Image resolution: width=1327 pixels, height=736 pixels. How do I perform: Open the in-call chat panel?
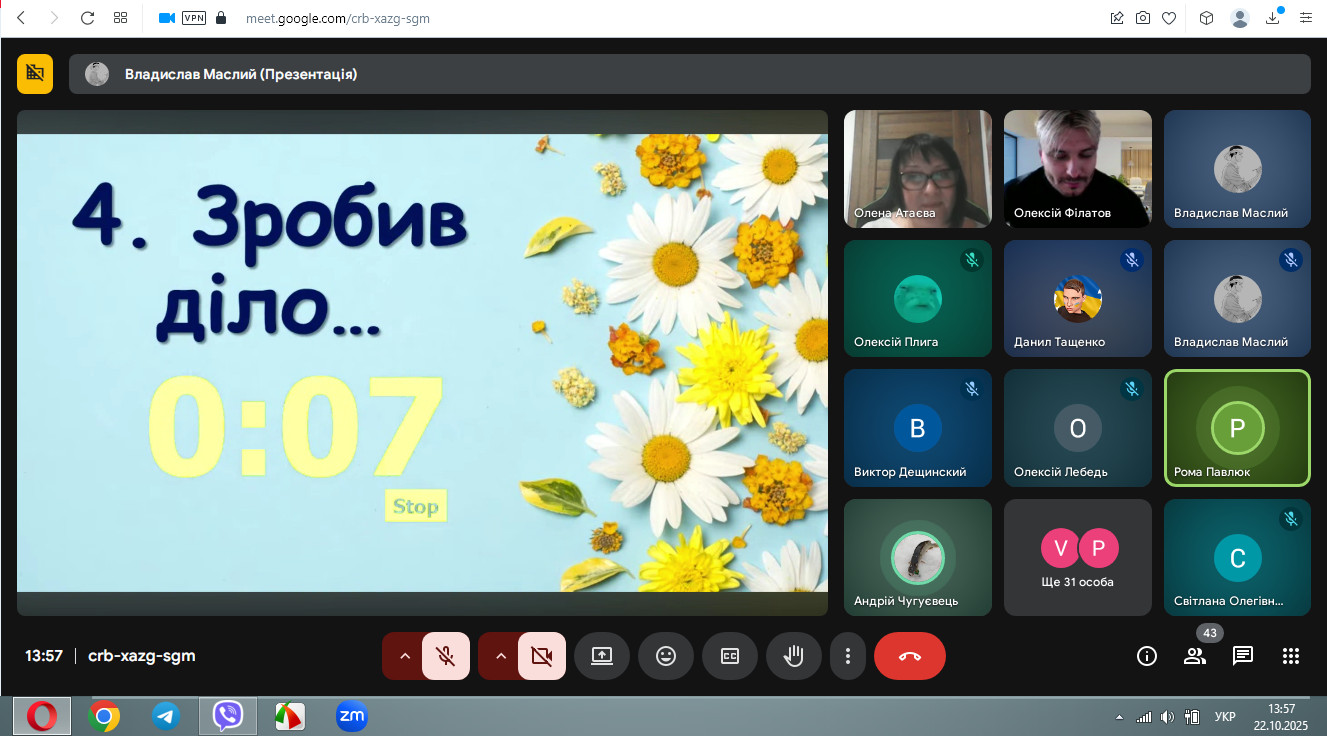(x=1243, y=656)
